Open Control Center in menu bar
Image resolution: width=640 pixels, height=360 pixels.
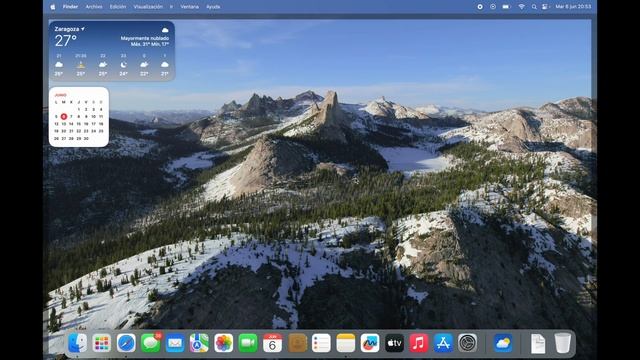(x=545, y=7)
